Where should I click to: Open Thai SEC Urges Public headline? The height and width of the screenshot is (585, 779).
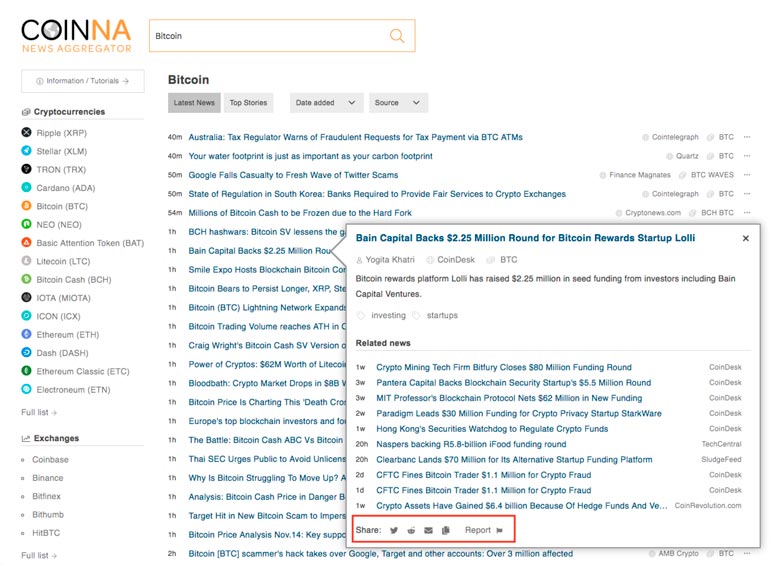267,459
